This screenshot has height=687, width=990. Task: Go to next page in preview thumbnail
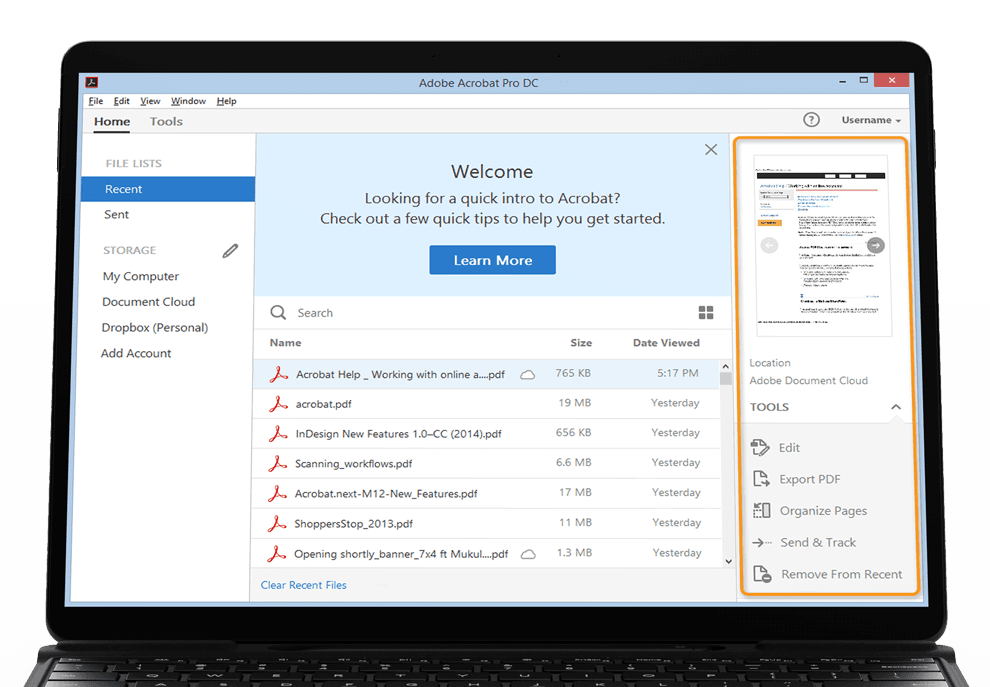[876, 245]
